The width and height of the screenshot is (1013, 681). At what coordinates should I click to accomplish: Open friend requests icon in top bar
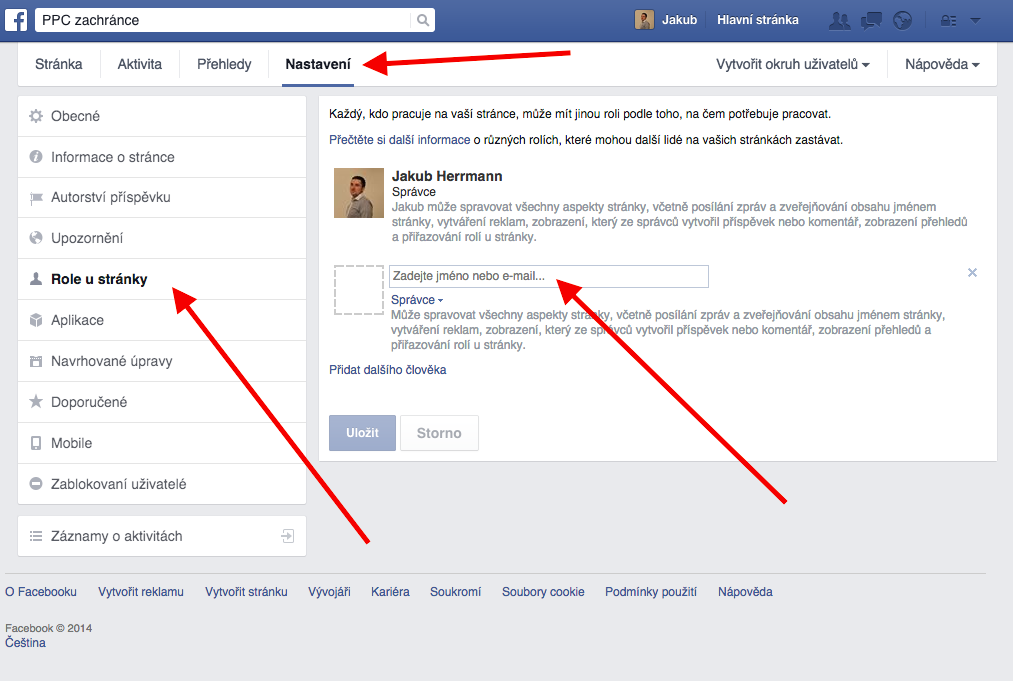pyautogui.click(x=839, y=21)
